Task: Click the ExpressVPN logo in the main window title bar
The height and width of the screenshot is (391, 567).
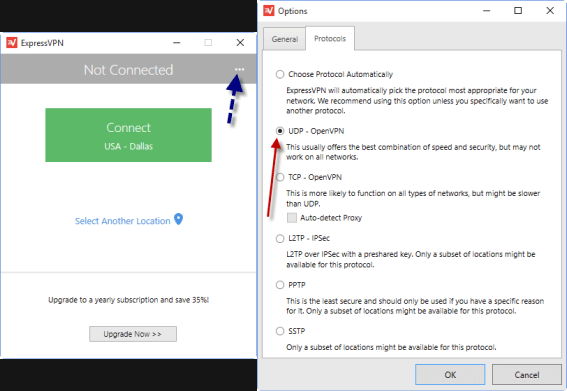Action: (x=12, y=43)
